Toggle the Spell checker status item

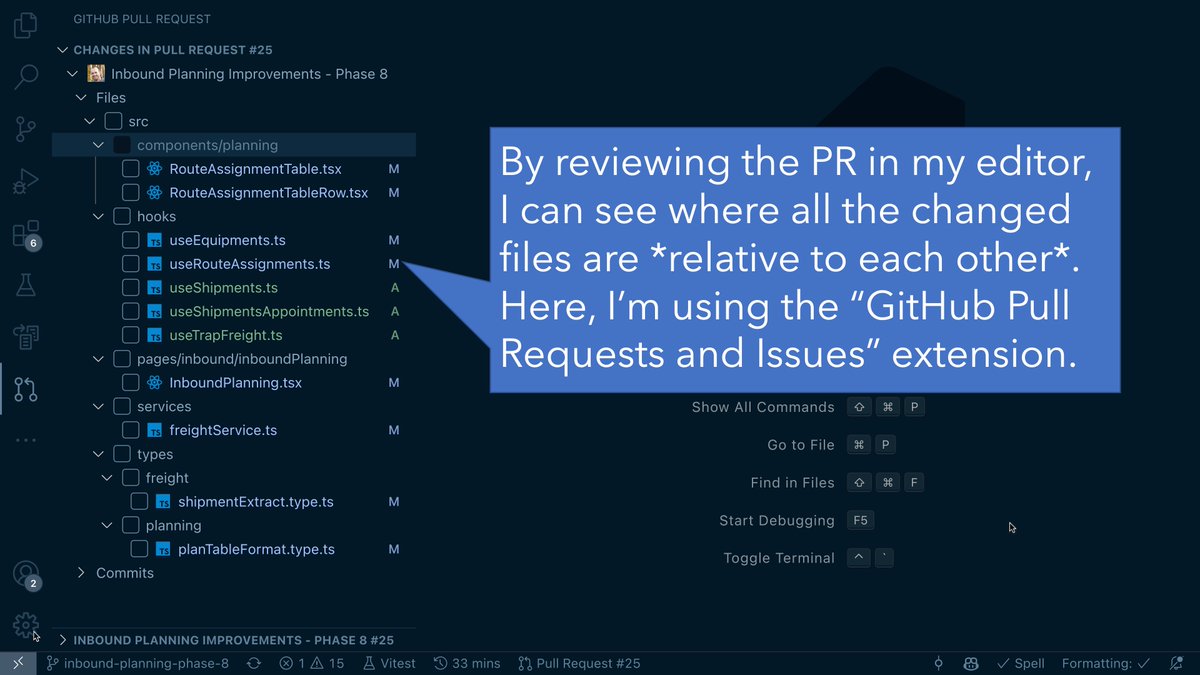pos(1020,663)
